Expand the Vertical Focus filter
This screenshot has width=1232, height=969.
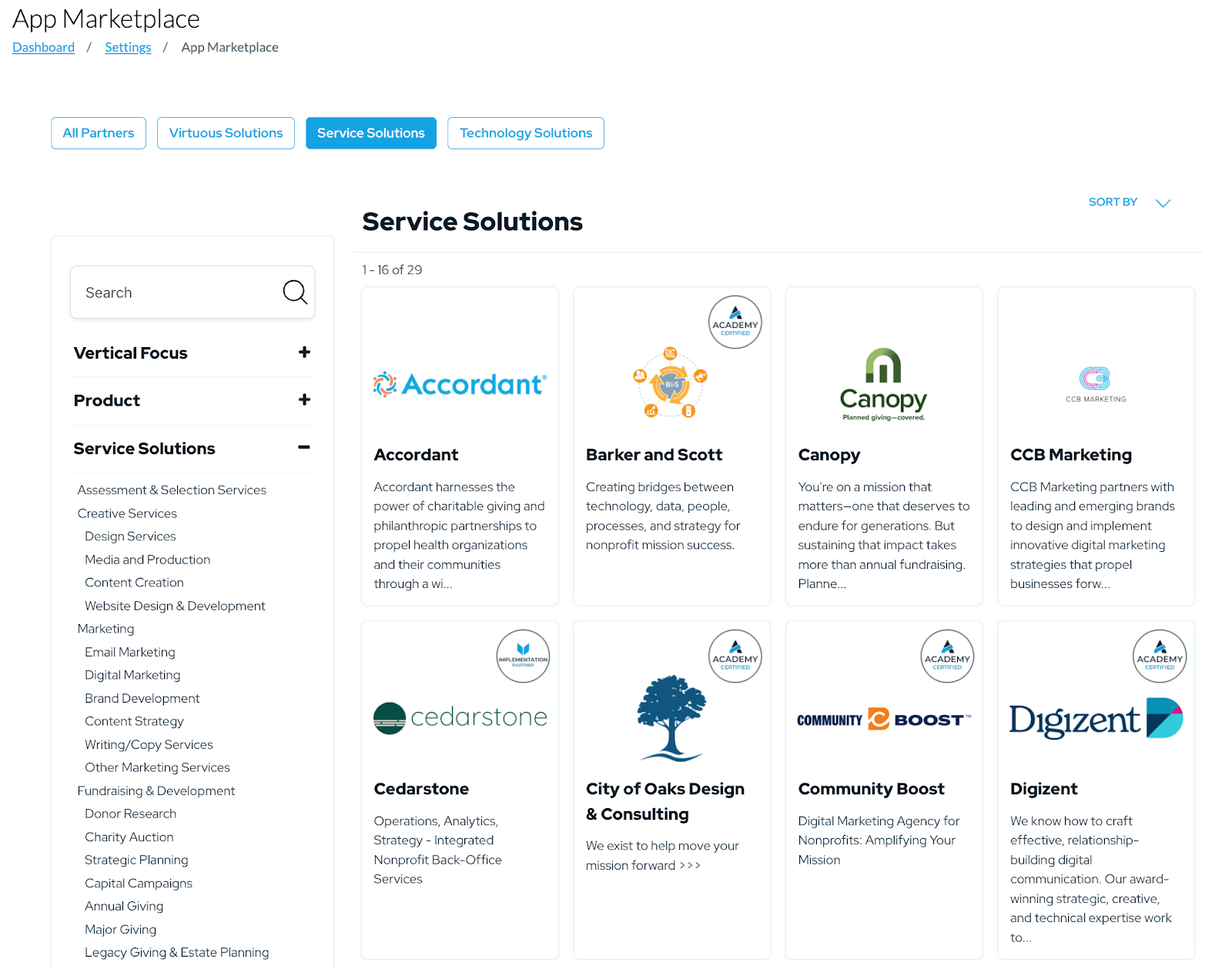(x=304, y=353)
